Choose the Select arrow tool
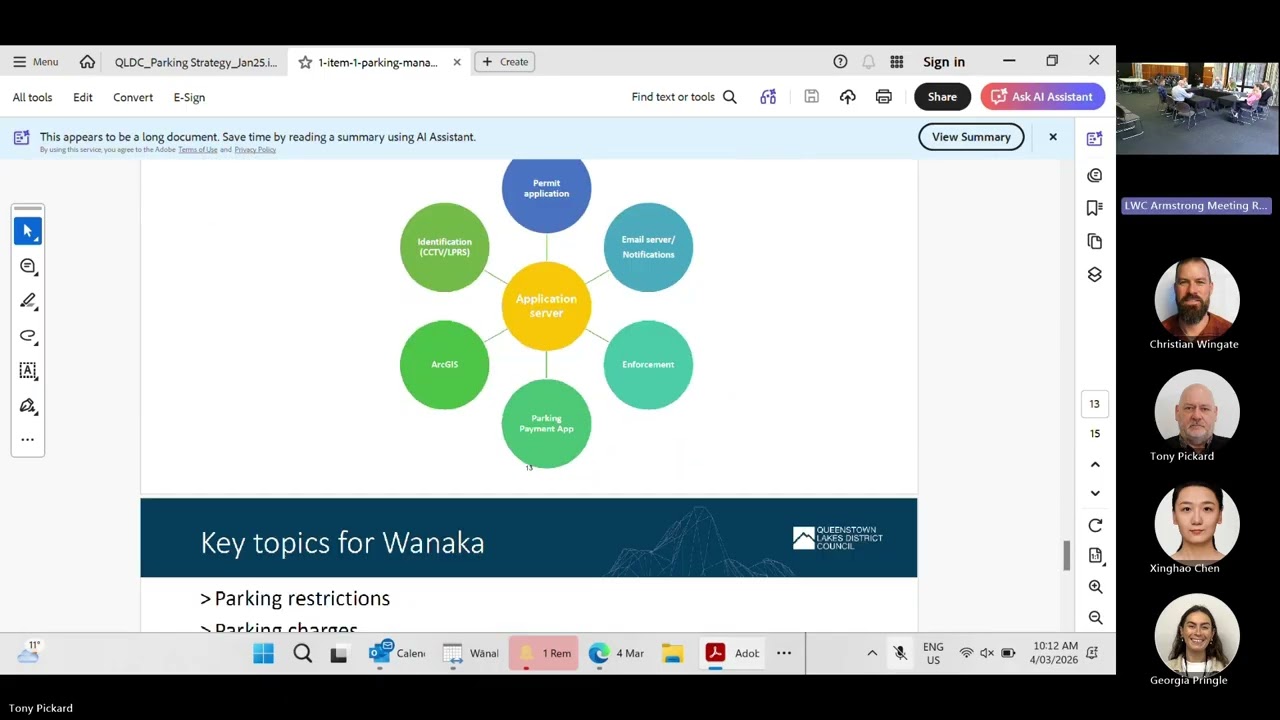Screen dimensions: 1280x720 pyautogui.click(x=28, y=231)
